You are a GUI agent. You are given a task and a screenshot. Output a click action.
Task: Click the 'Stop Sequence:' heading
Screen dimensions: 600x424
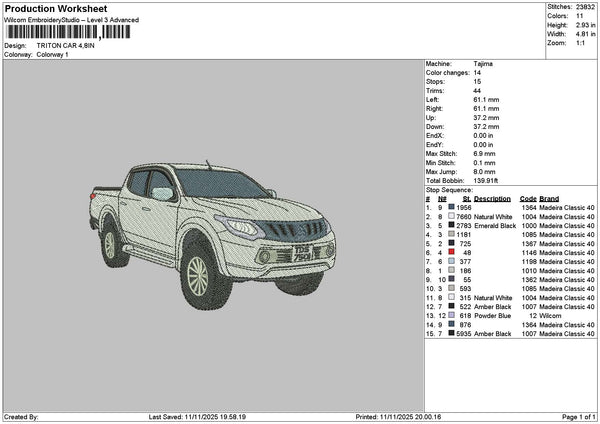449,190
